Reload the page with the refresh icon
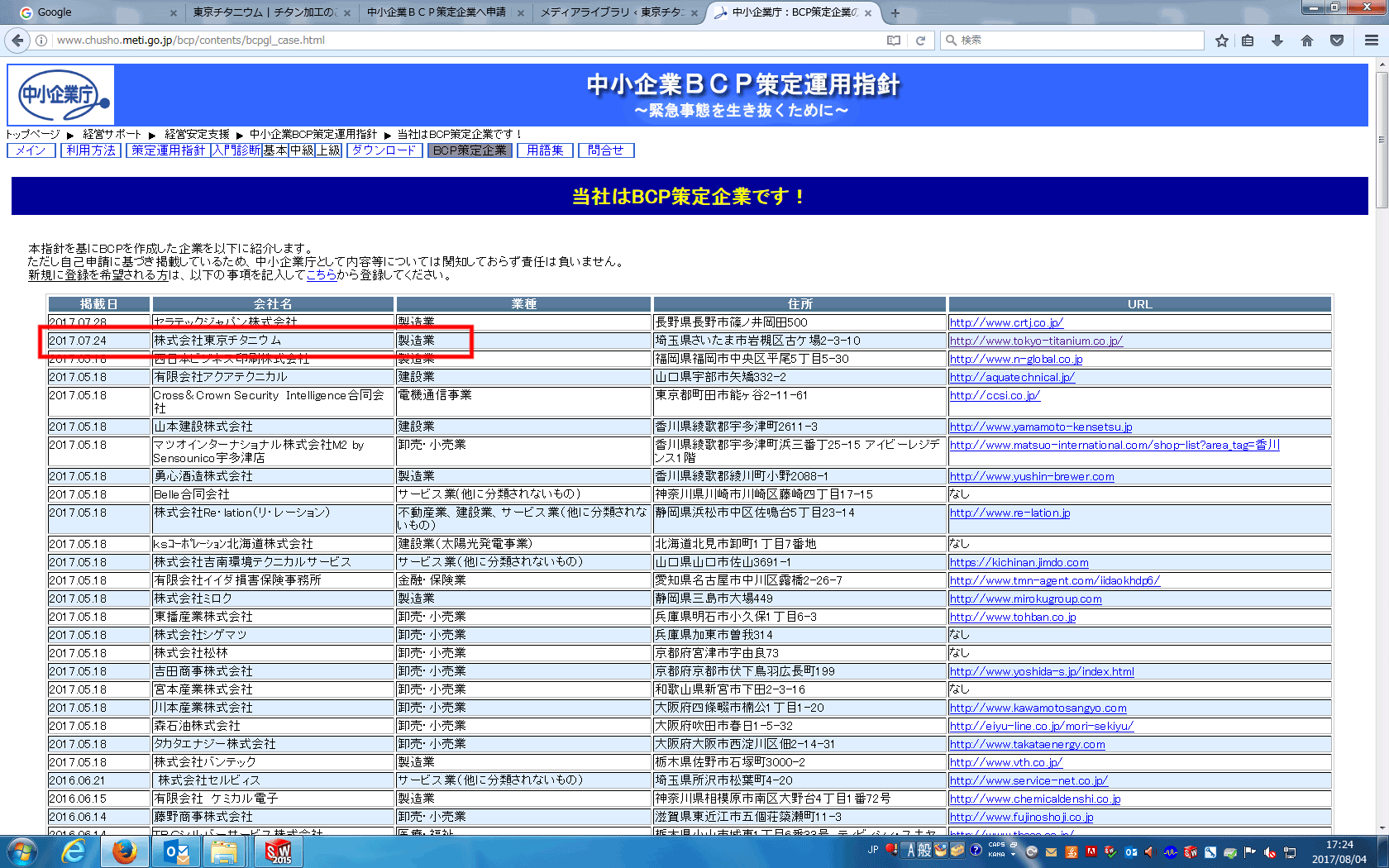 pos(920,41)
